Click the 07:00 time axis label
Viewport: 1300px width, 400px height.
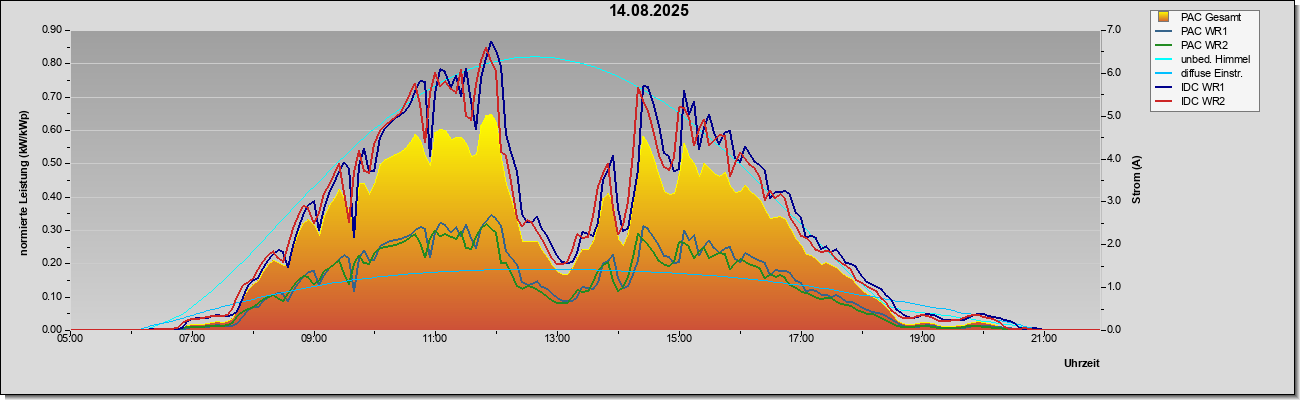(192, 338)
